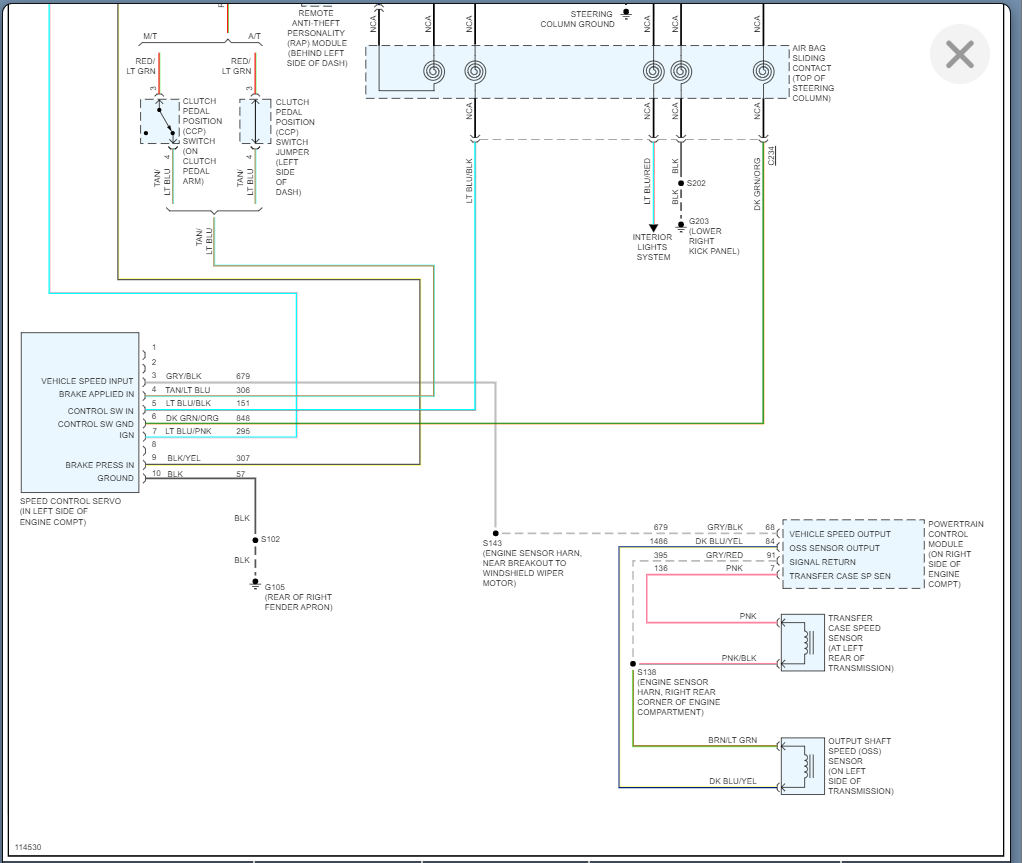Click the 114530 diagram number
Viewport: 1022px width, 863px height.
click(x=28, y=847)
